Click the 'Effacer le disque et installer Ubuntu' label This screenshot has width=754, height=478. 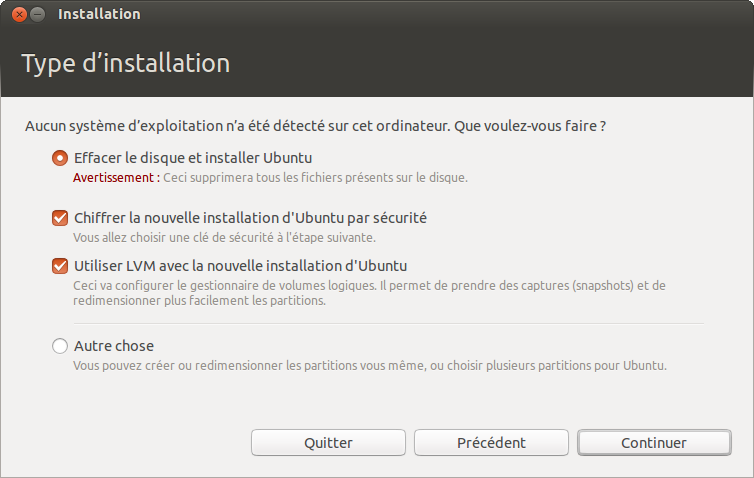click(193, 158)
